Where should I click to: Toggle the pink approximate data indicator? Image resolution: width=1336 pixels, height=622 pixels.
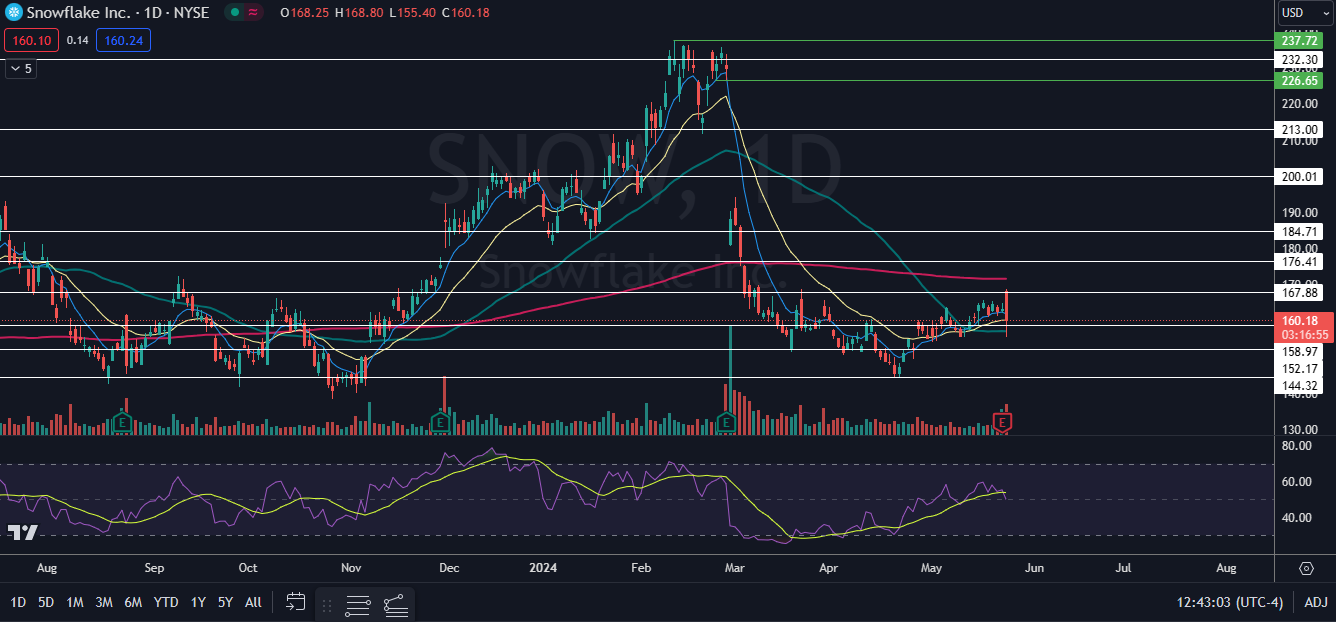point(254,12)
